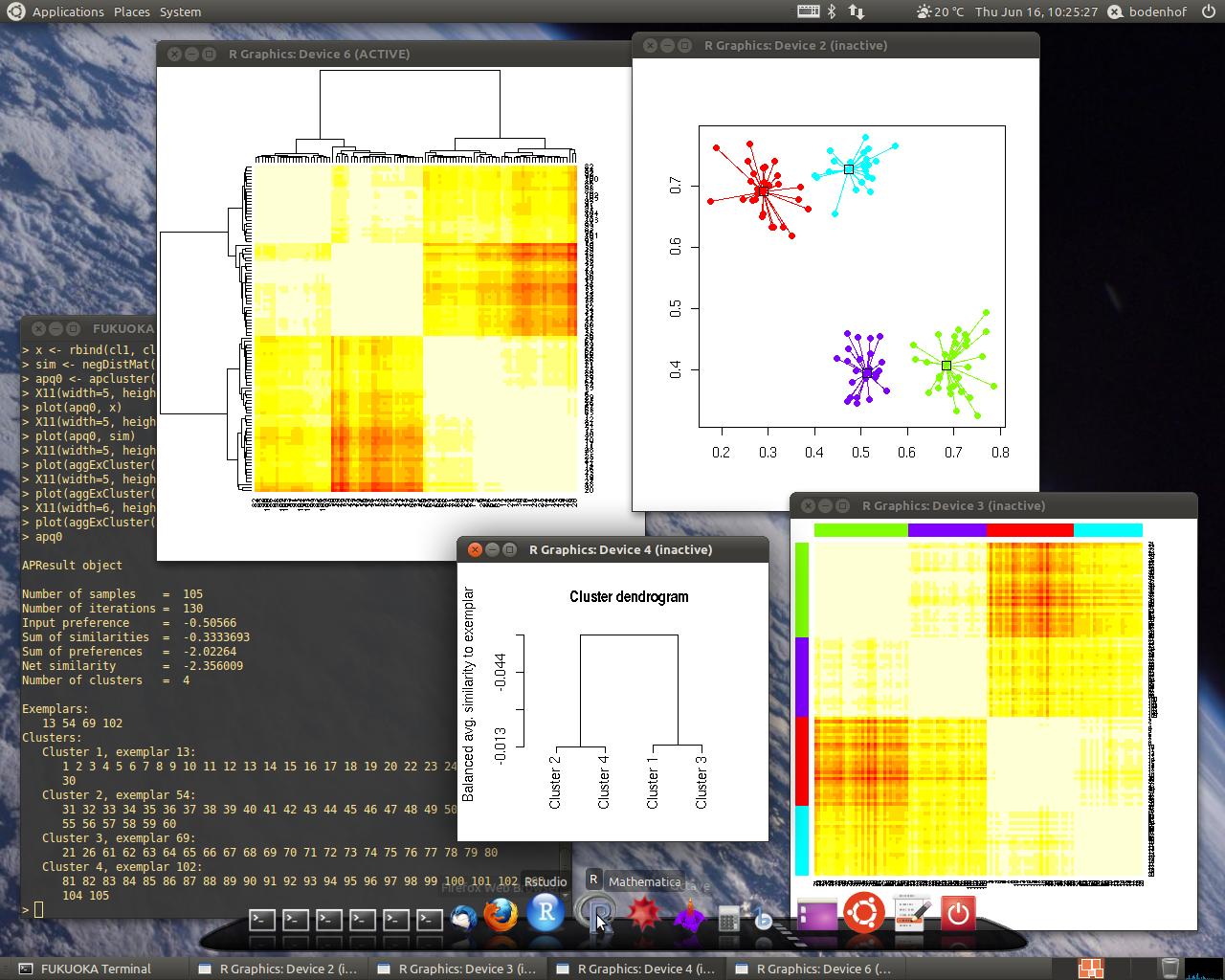This screenshot has width=1225, height=980.
Task: Open Mathematica red star dock icon
Action: [643, 915]
